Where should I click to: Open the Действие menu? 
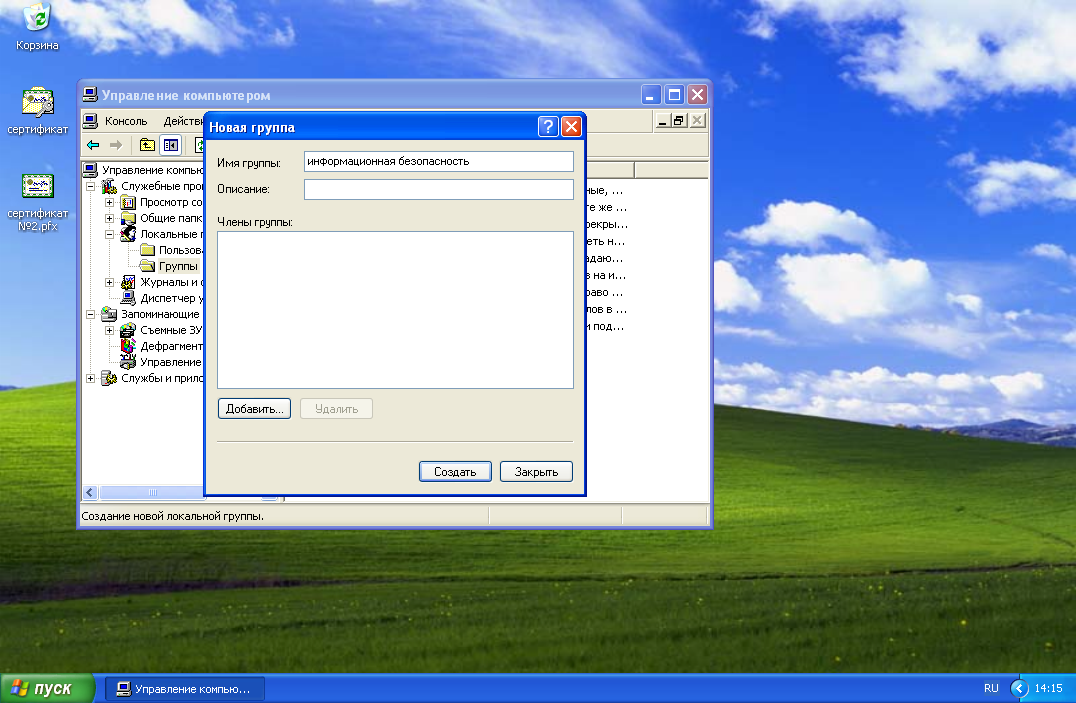pos(182,121)
